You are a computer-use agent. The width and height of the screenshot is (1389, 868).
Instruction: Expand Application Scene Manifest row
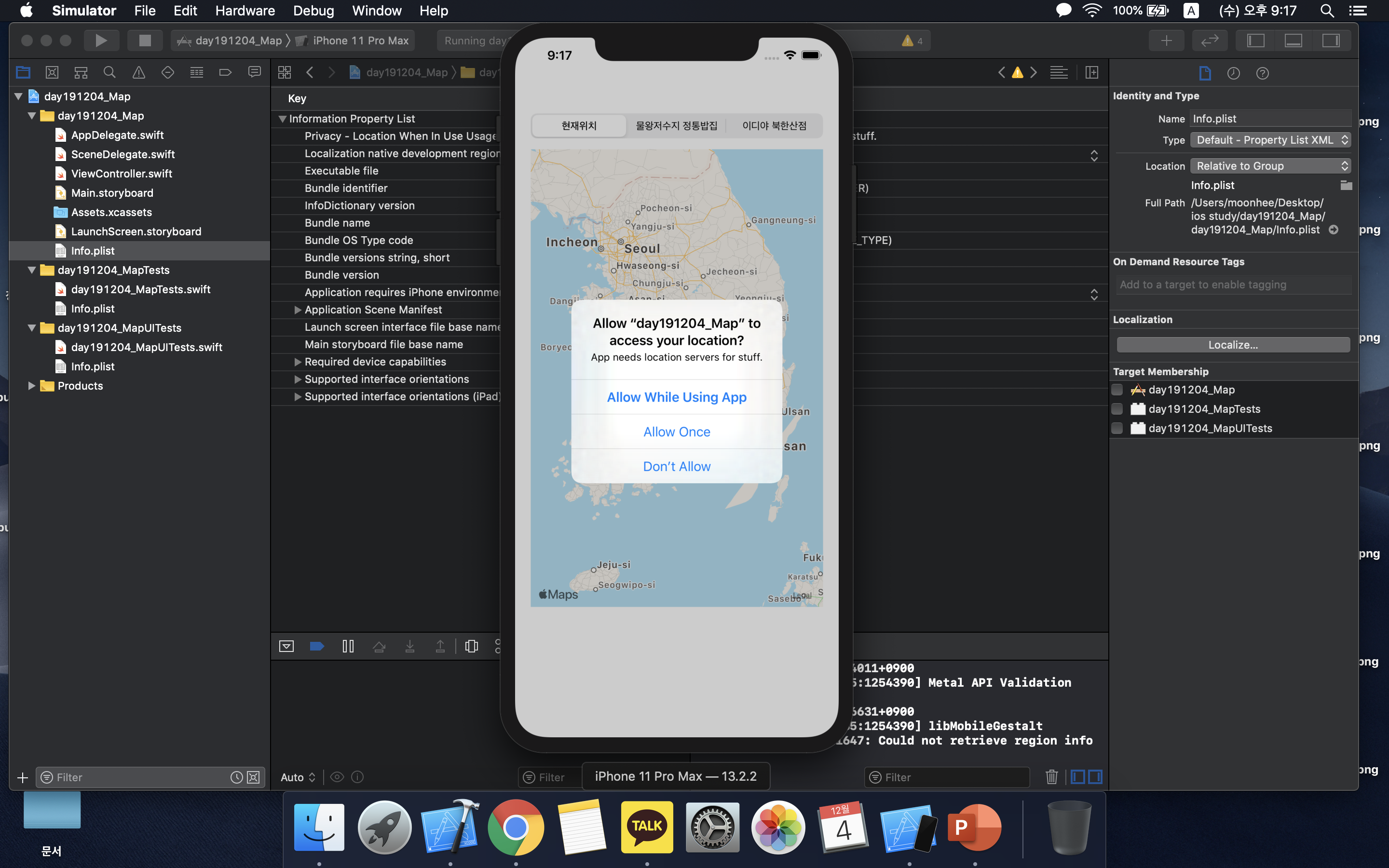[x=297, y=310]
